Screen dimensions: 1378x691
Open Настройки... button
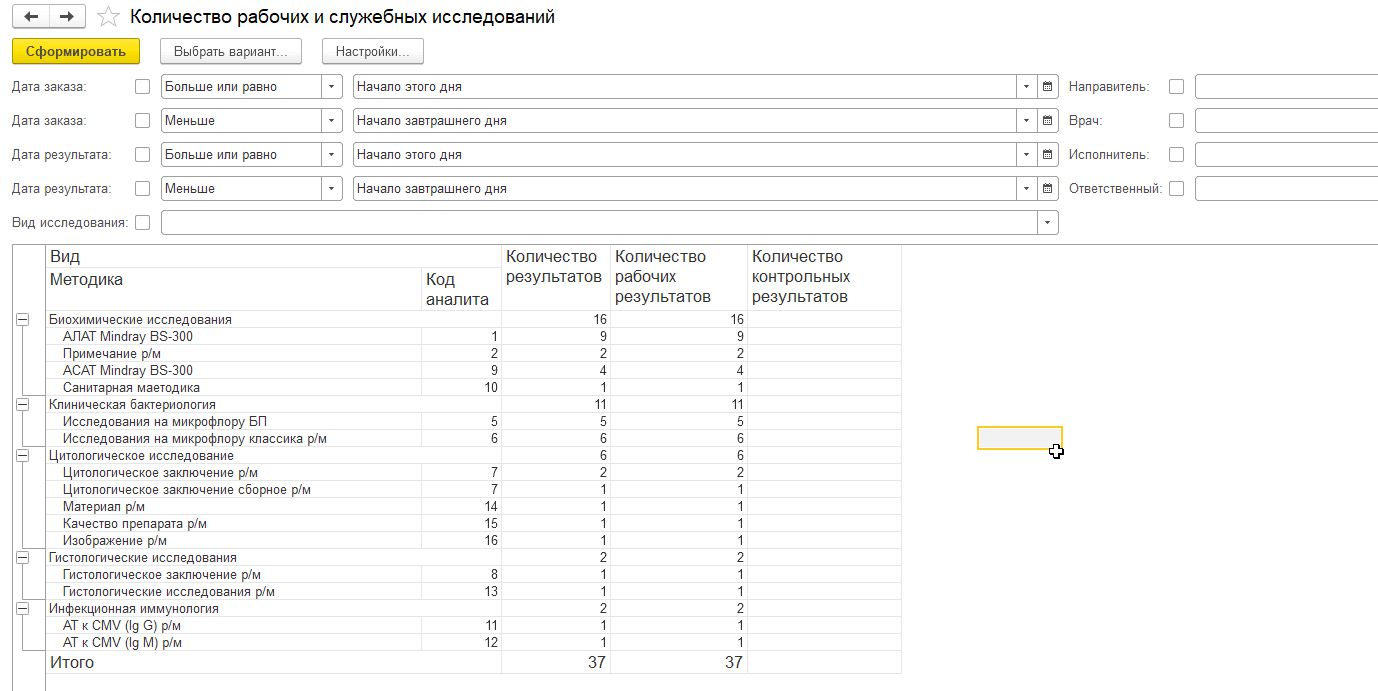[373, 51]
